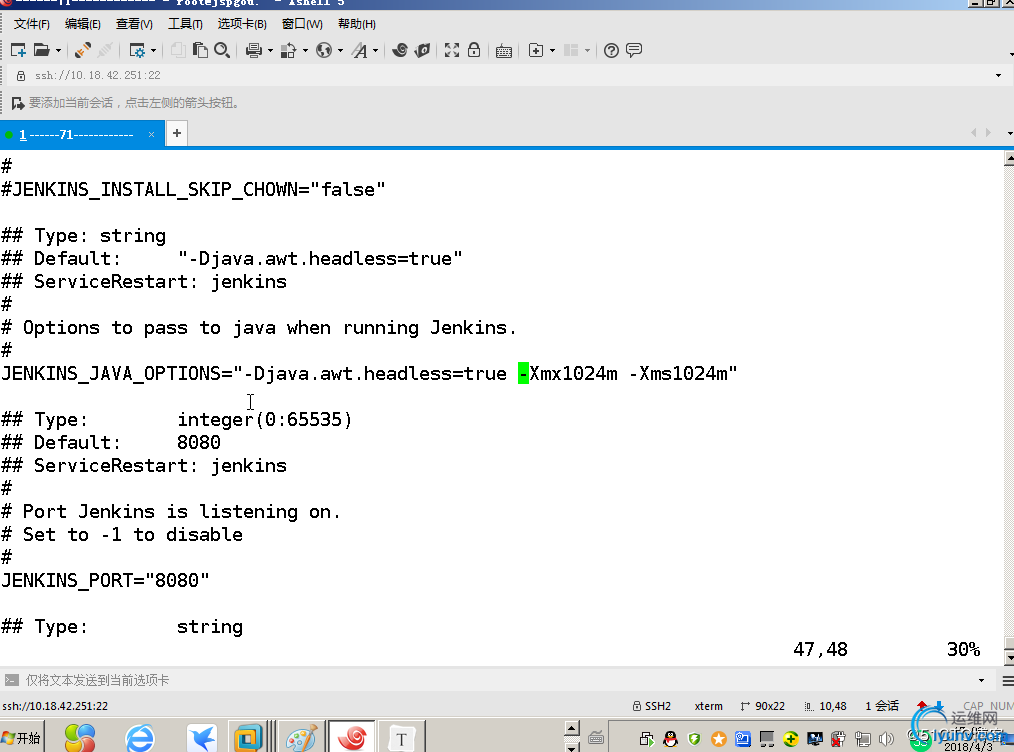
Task: Click the xterm status bar entry
Action: 708,706
